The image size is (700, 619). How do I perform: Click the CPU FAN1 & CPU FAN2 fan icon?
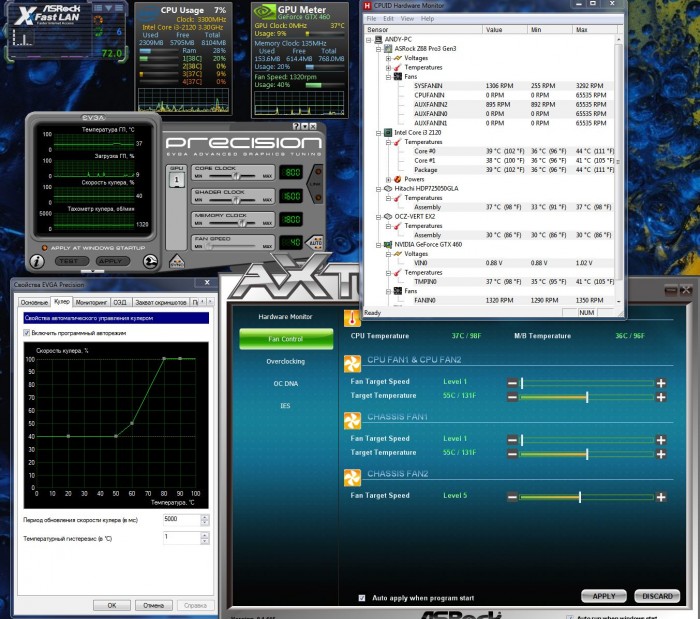pyautogui.click(x=352, y=364)
